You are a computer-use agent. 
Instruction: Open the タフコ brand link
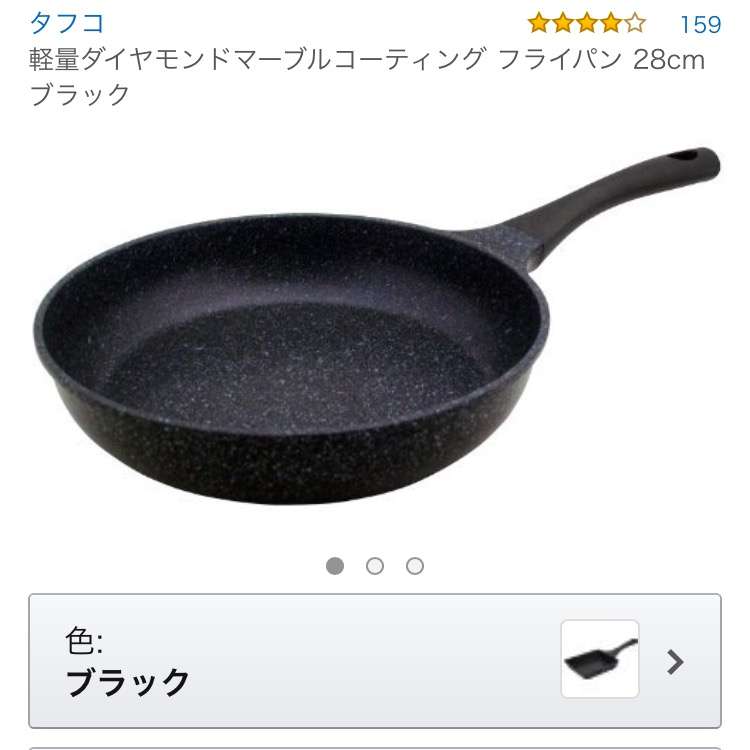(x=66, y=23)
